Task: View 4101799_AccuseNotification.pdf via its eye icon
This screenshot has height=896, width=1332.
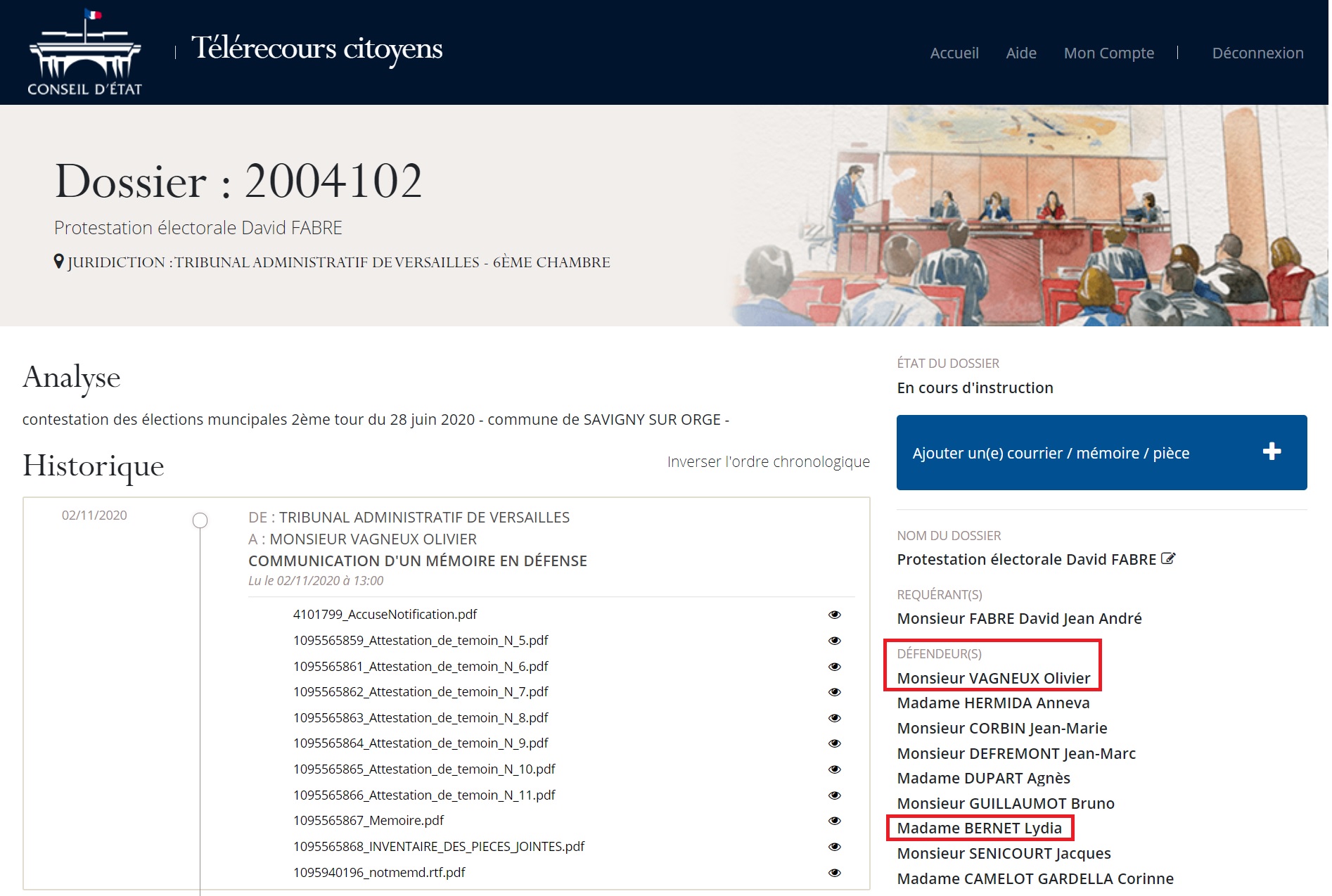Action: (835, 615)
